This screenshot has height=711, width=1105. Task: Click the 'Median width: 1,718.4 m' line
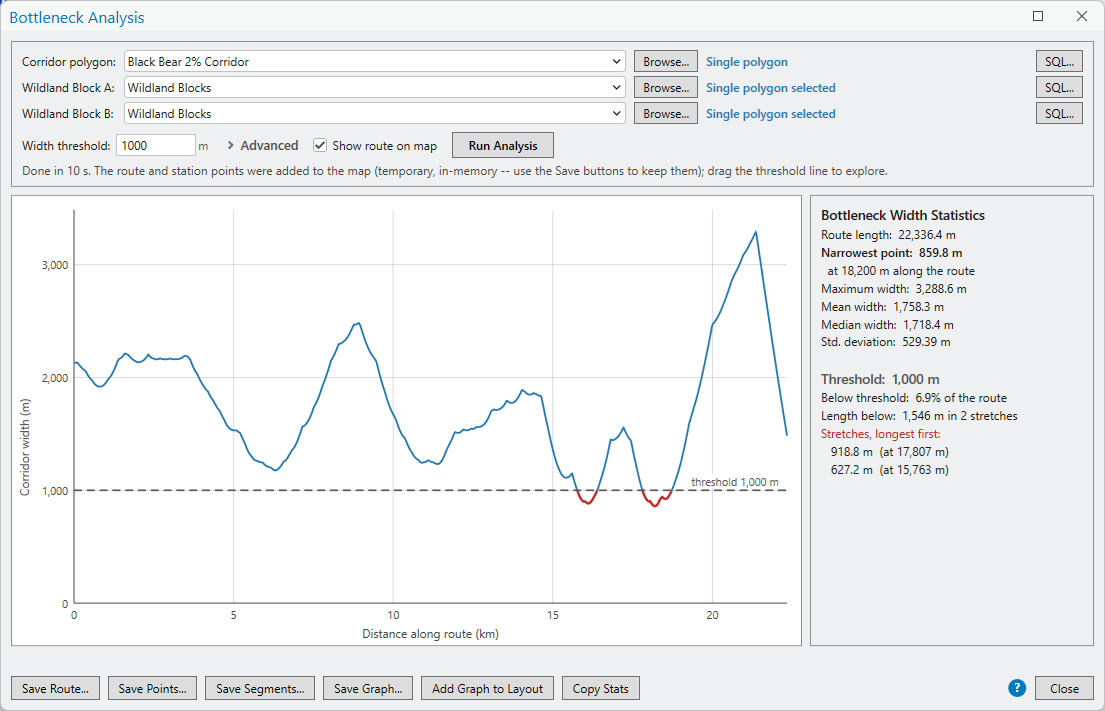coord(887,325)
